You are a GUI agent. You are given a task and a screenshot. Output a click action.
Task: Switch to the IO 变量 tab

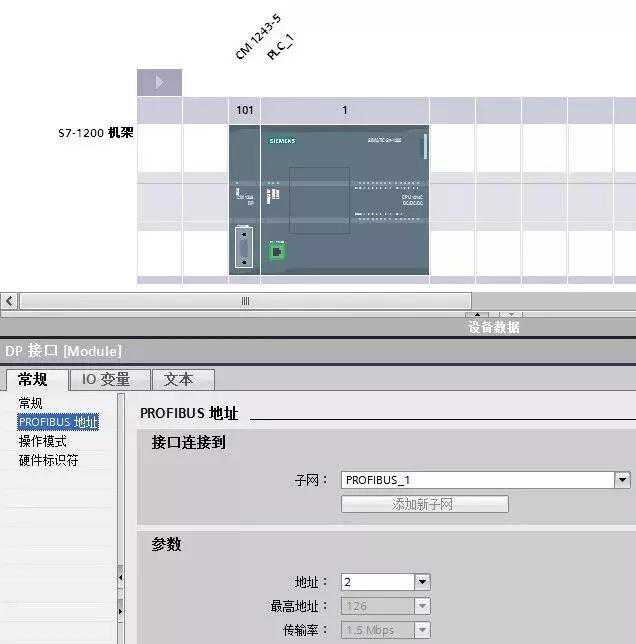[109, 380]
